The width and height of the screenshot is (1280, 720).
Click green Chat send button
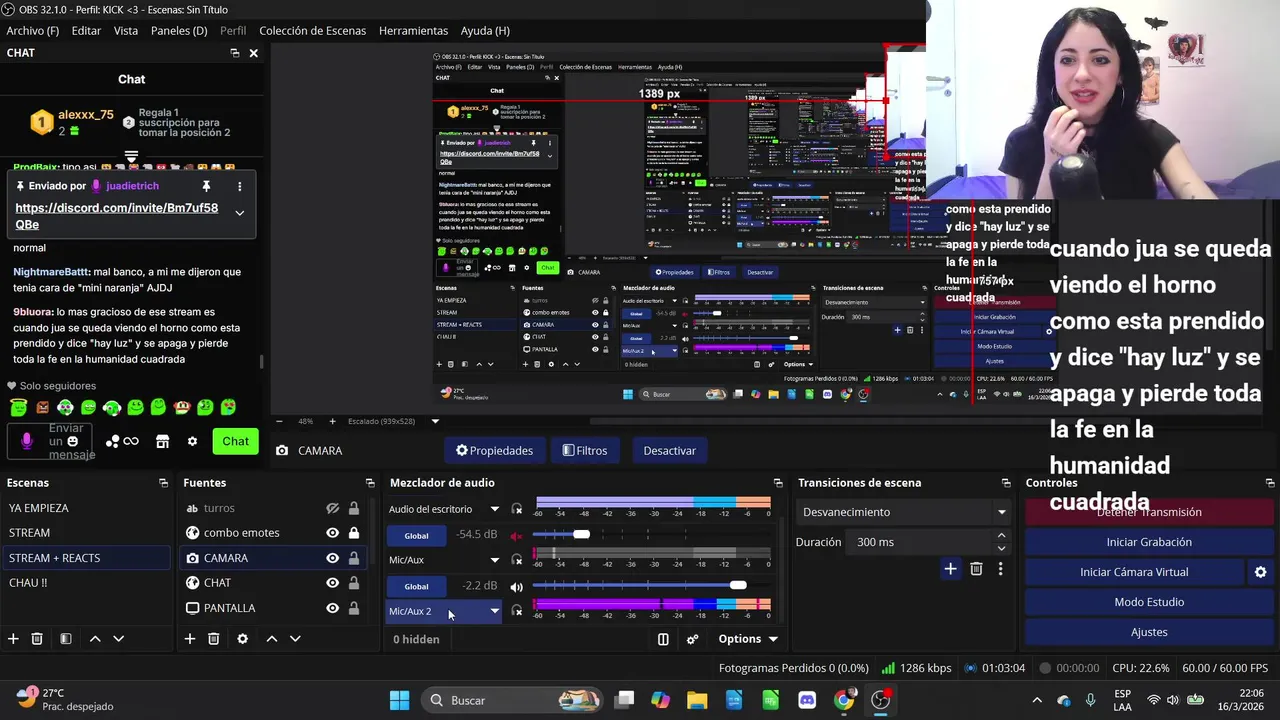click(x=235, y=441)
